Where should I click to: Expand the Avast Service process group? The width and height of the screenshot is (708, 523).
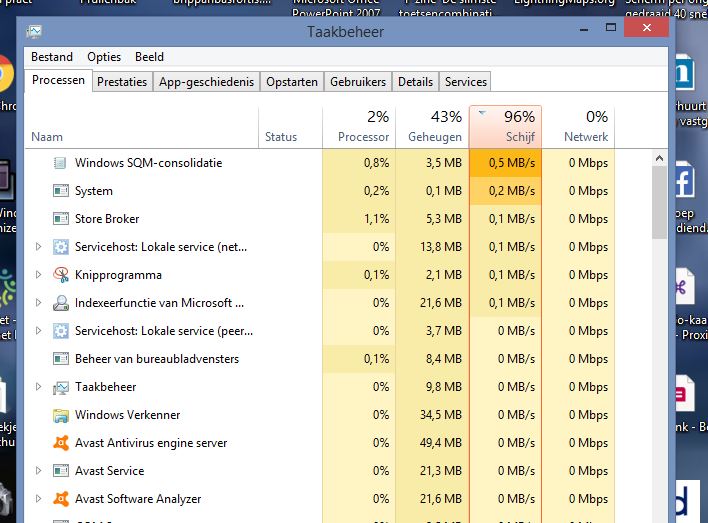click(39, 471)
